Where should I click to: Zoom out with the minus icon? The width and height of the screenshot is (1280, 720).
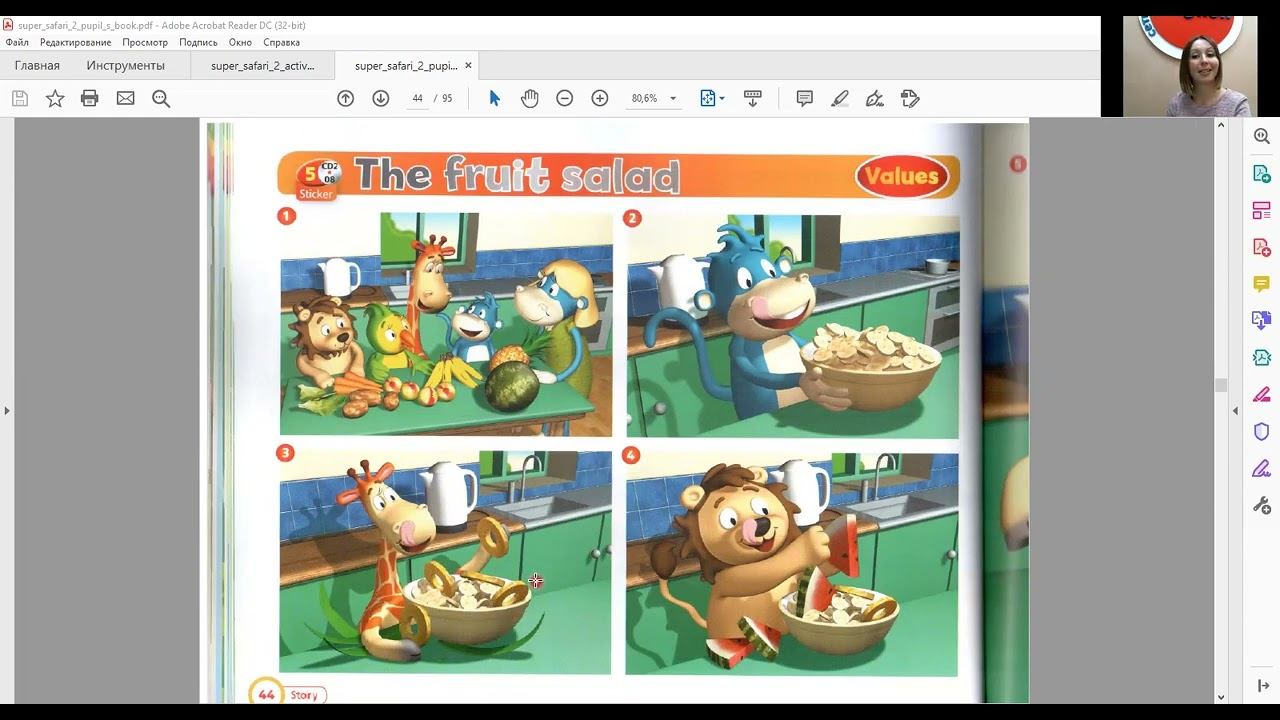coord(565,98)
